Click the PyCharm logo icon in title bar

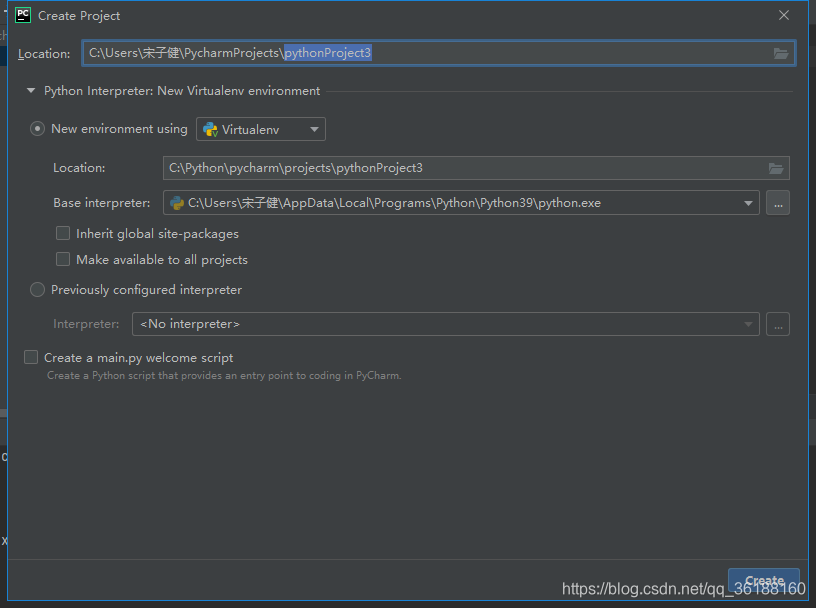click(x=23, y=16)
